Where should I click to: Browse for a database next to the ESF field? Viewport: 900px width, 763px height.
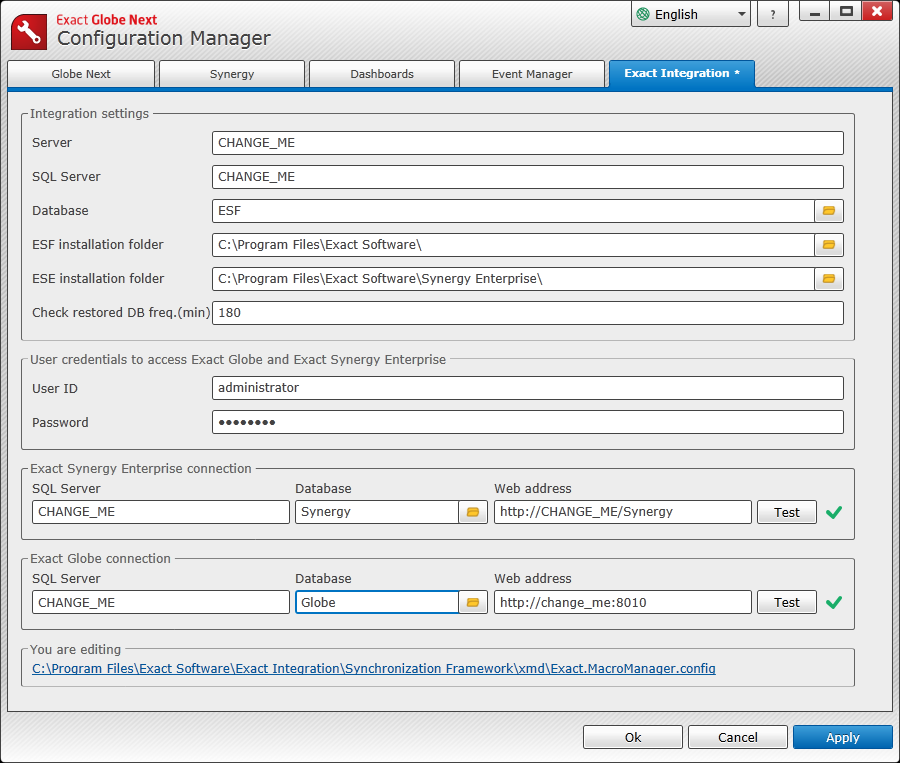830,211
